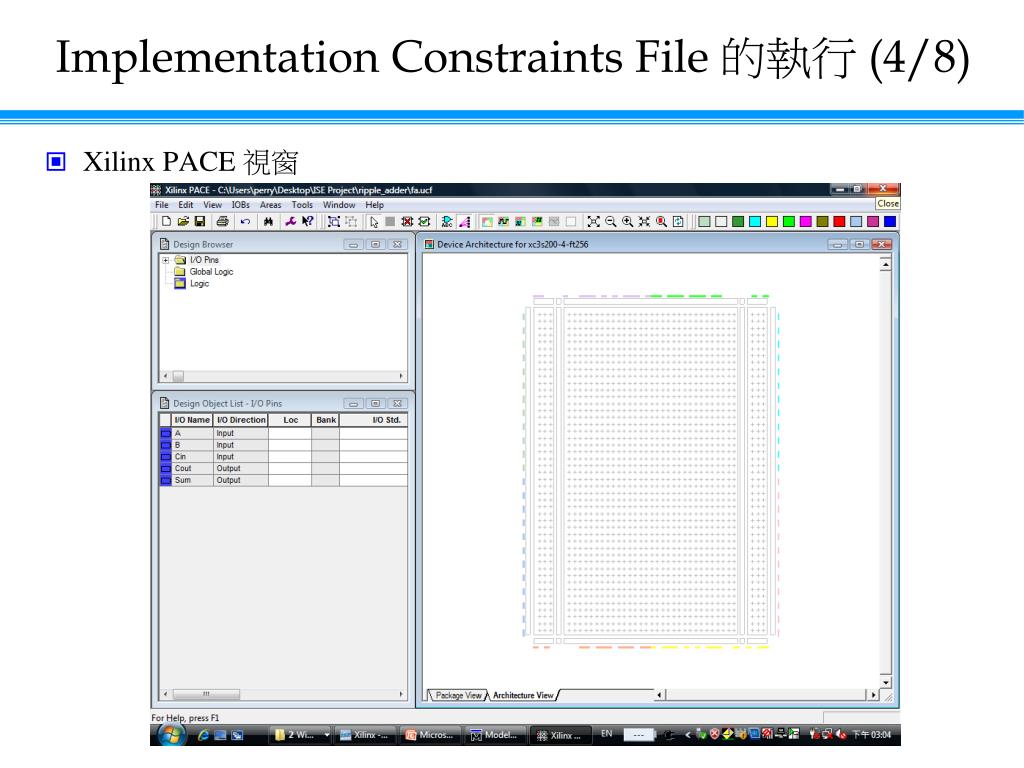Click the red X prohibit icon
This screenshot has height=768, width=1024.
click(407, 222)
